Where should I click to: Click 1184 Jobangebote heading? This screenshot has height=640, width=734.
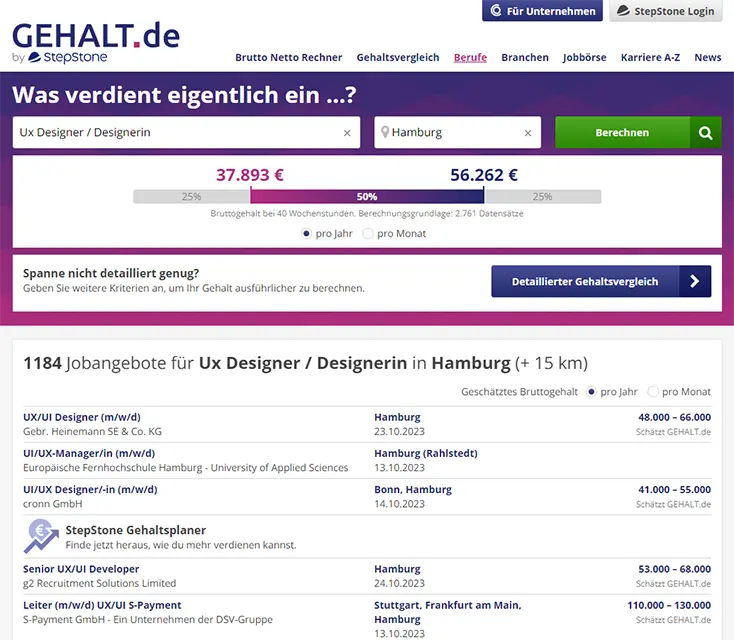(x=306, y=363)
